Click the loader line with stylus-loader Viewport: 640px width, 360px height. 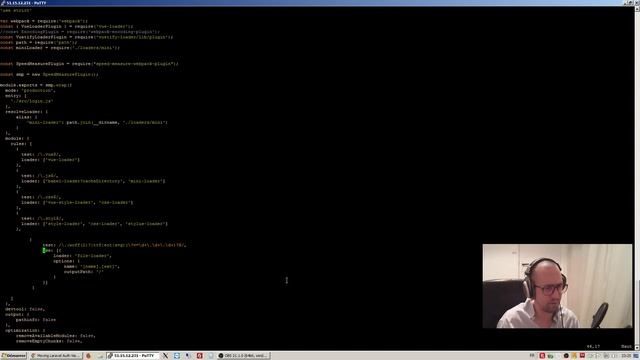[94, 224]
